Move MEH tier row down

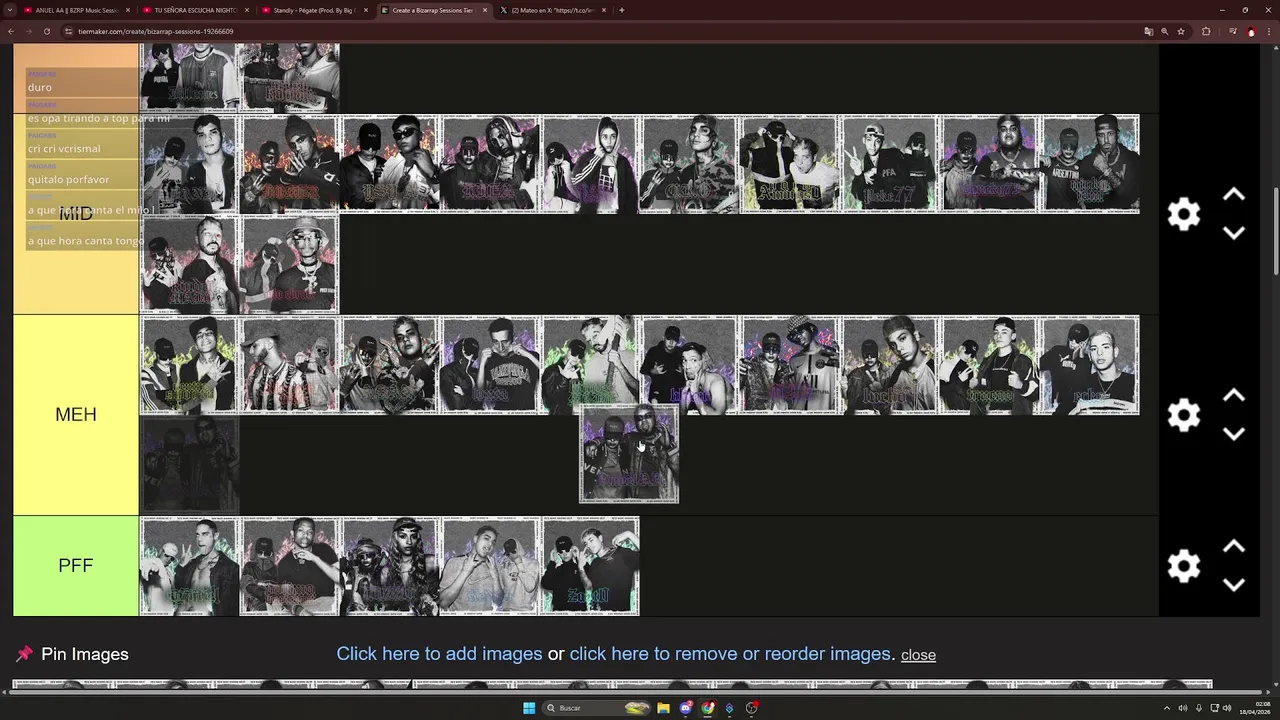tap(1234, 434)
